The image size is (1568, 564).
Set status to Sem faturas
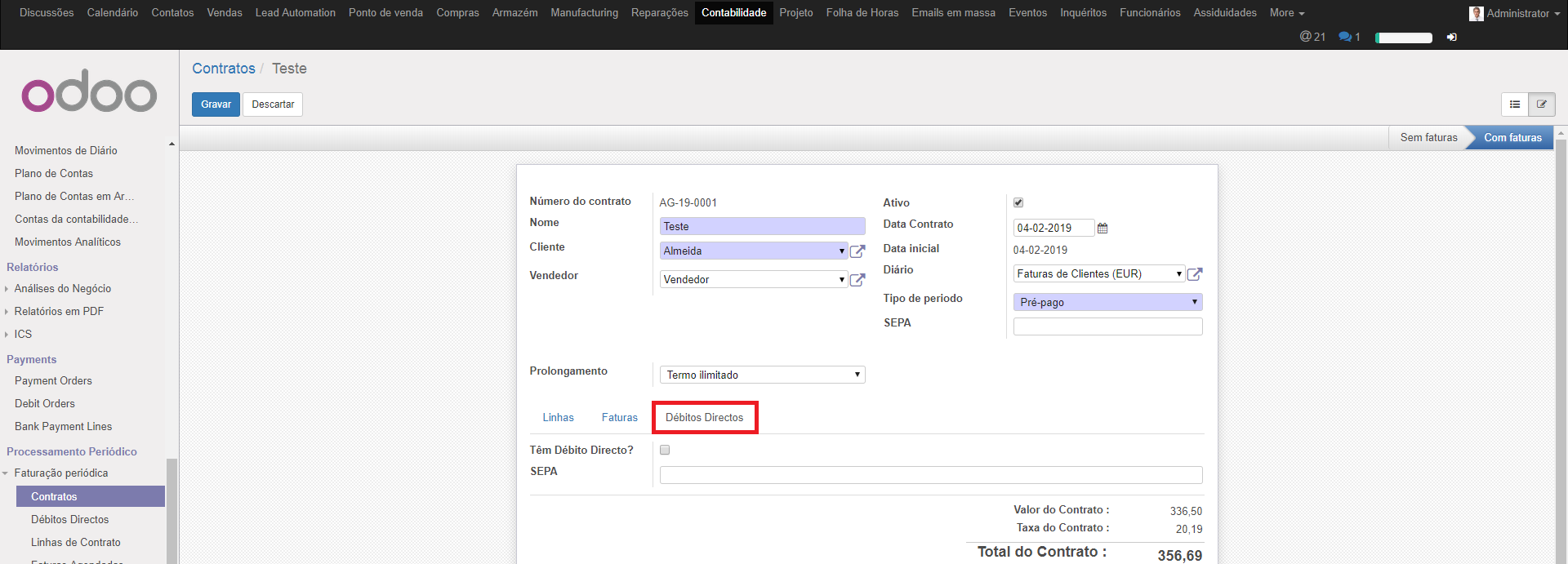1428,138
